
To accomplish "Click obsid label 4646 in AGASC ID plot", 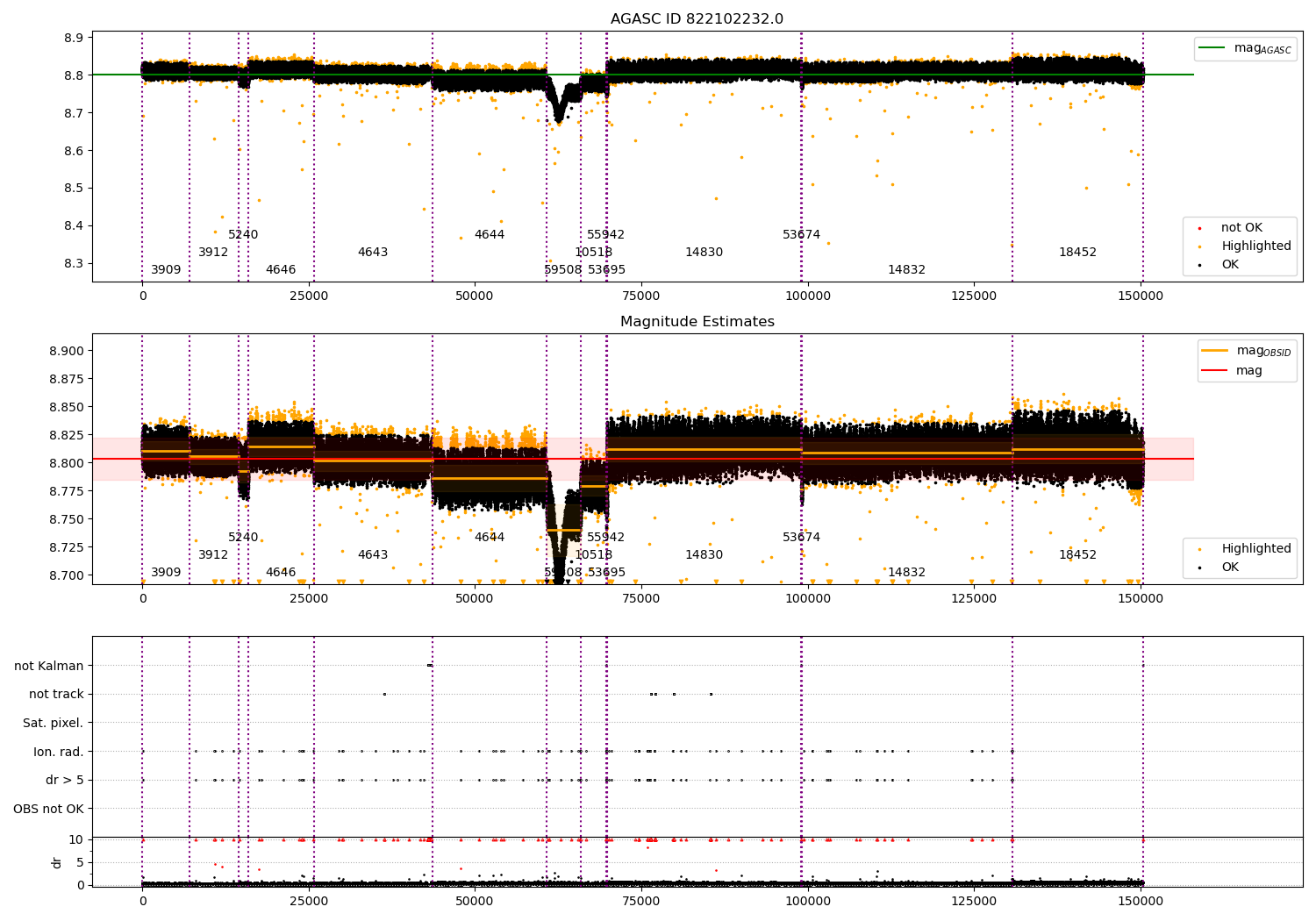I will pos(281,269).
